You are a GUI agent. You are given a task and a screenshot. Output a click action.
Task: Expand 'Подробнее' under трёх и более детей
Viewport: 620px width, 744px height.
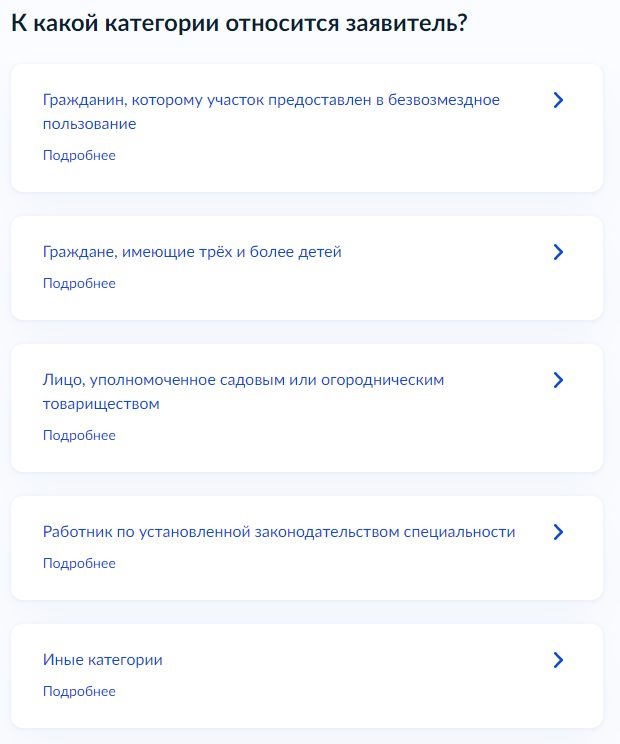click(79, 283)
